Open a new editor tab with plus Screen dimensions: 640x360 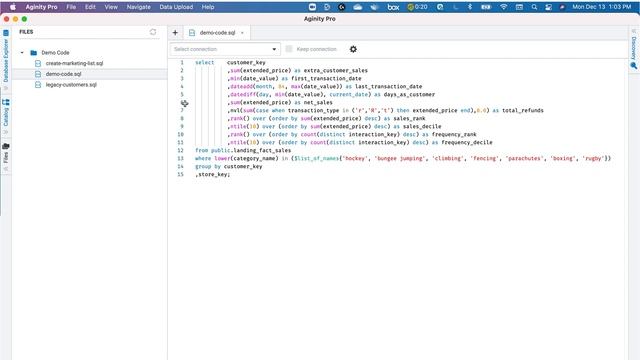tap(175, 33)
